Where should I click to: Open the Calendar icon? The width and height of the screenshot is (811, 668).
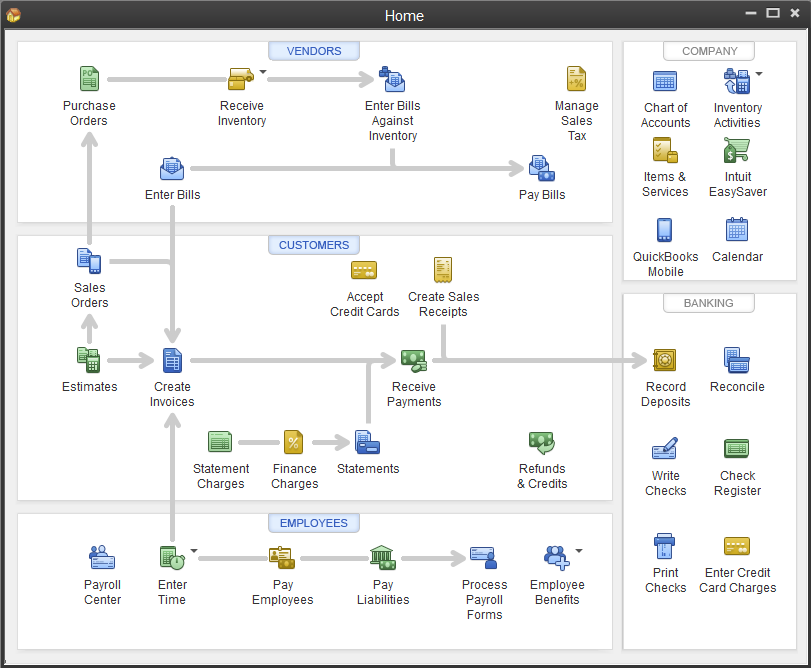(737, 230)
